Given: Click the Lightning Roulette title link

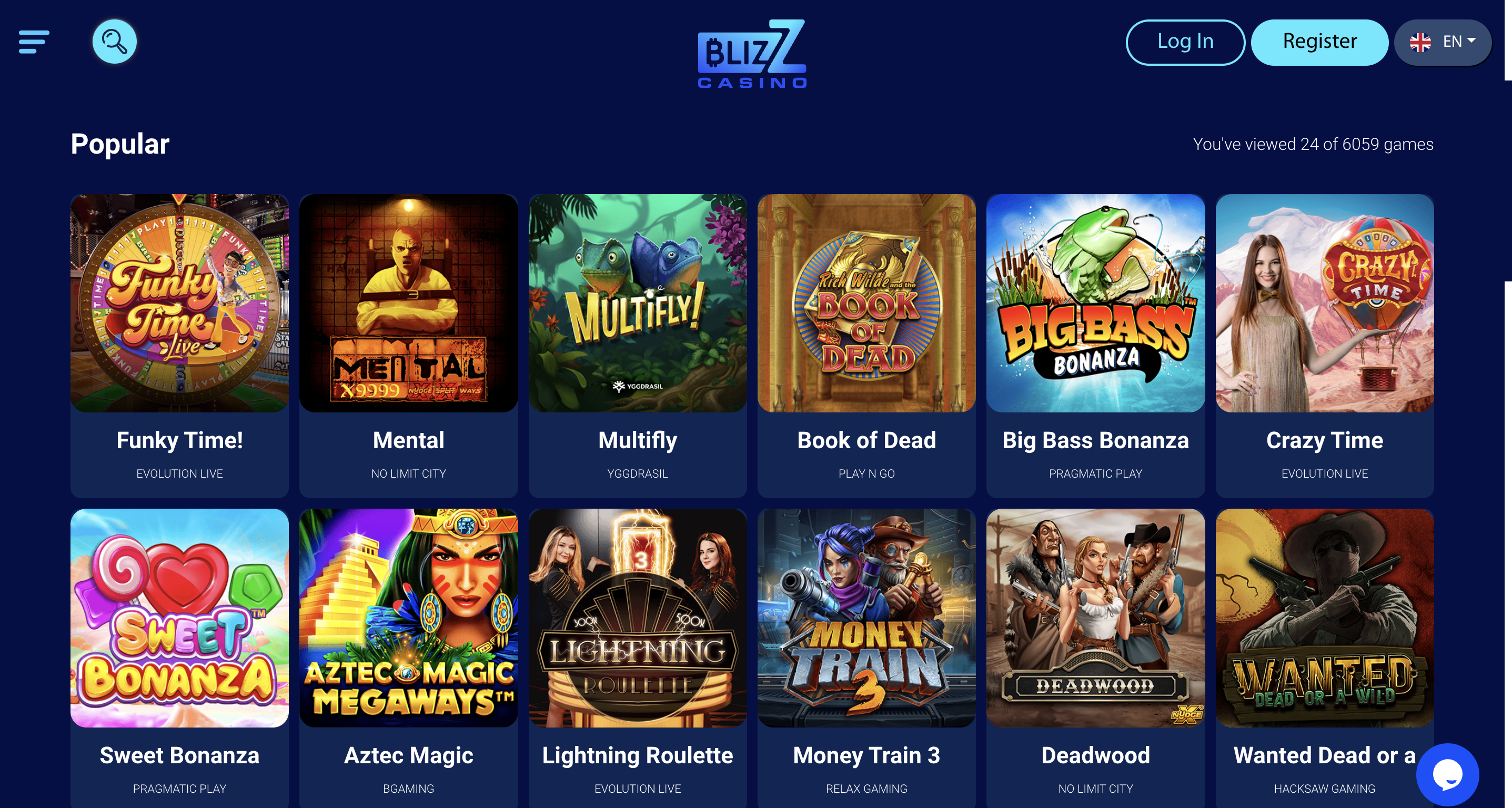Looking at the screenshot, I should click(x=638, y=755).
